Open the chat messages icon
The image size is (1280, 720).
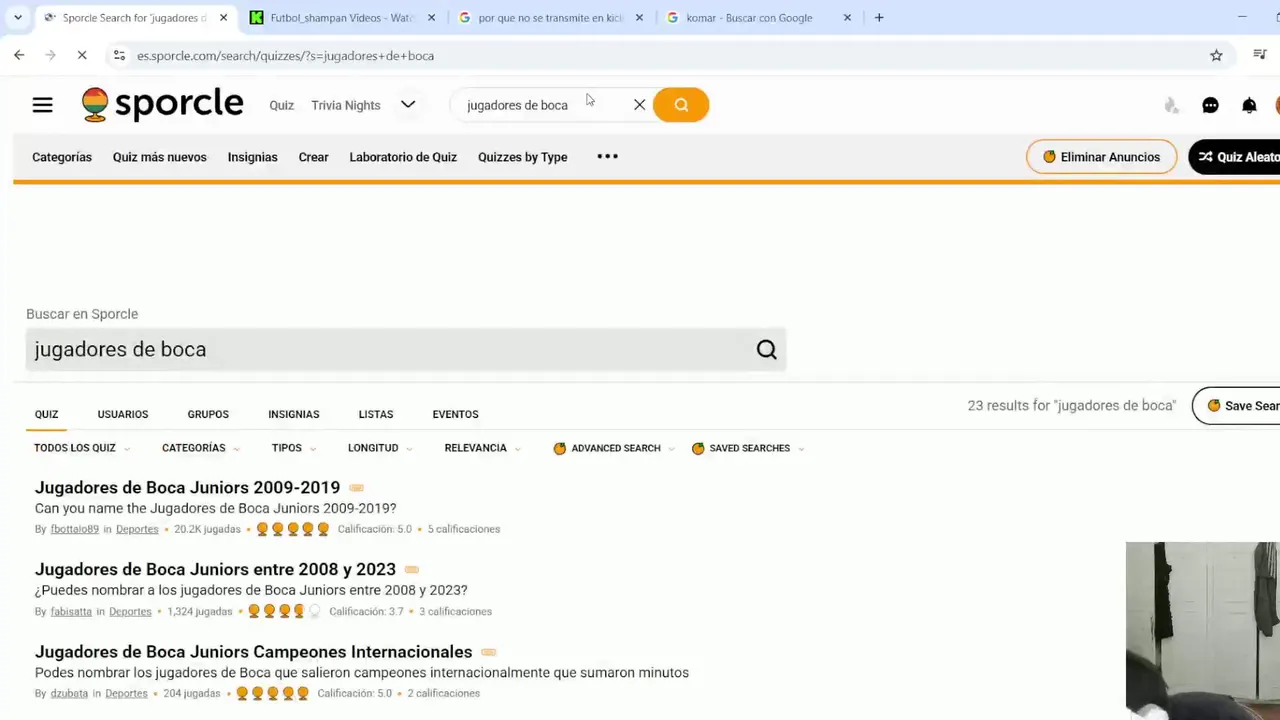(1210, 105)
